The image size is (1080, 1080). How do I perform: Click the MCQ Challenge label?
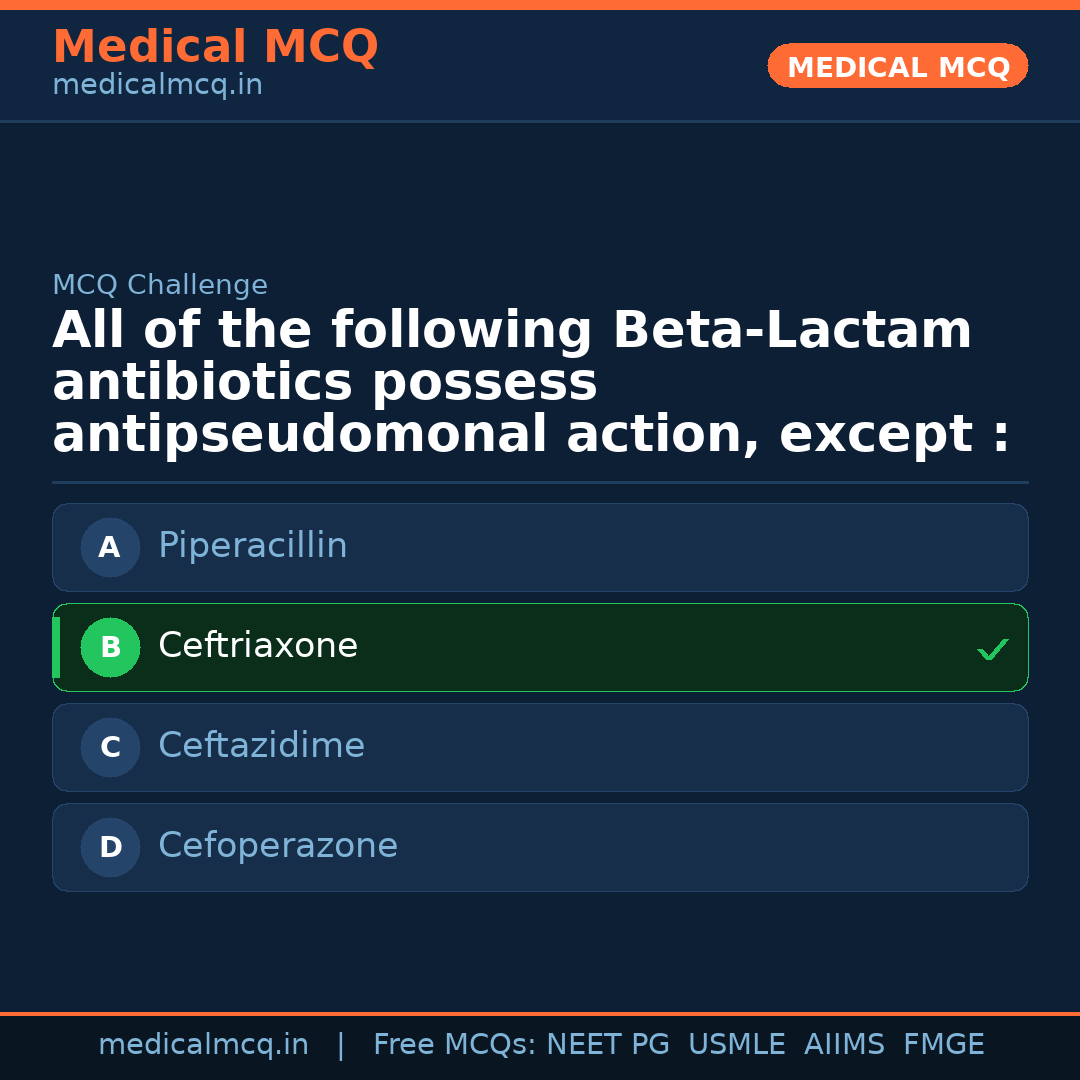tap(160, 285)
